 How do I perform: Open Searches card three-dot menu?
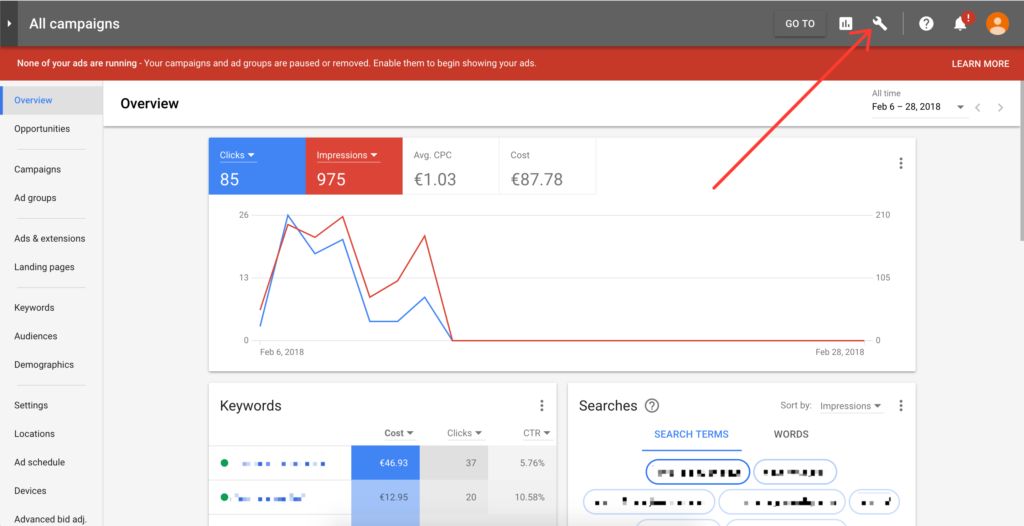coord(900,406)
